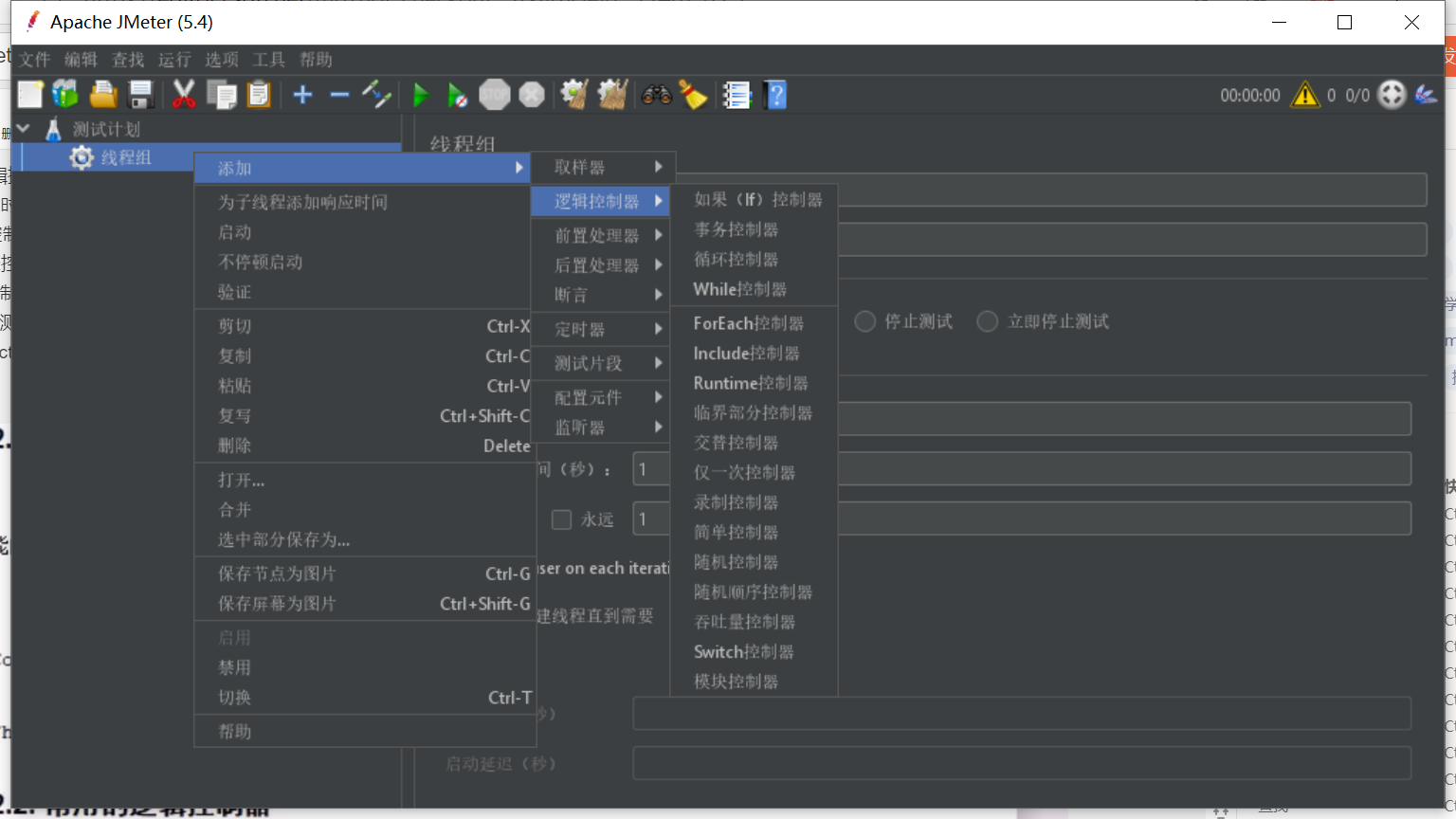
Task: Collapse the 测试计划 tree node arrow
Action: pos(24,128)
